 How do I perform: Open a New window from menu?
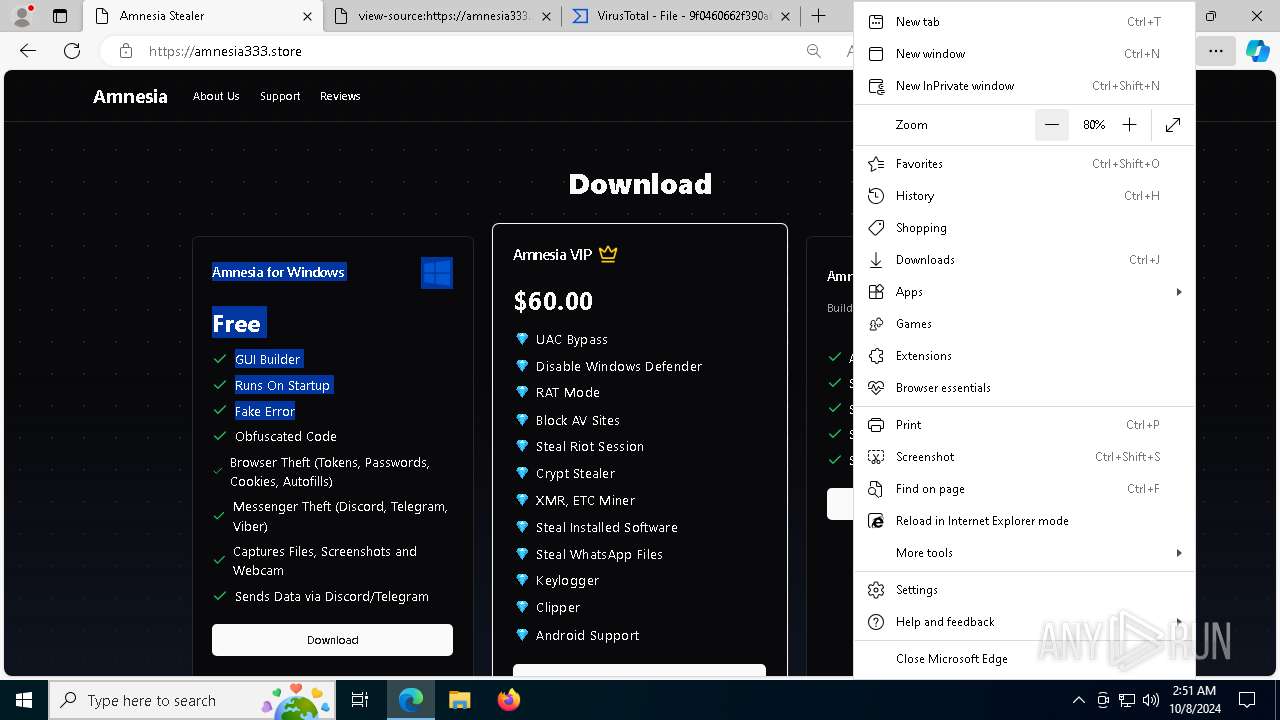click(1024, 54)
